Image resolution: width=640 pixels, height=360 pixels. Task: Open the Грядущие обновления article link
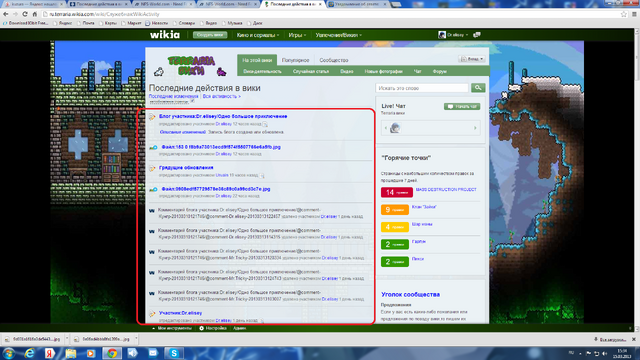(186, 168)
